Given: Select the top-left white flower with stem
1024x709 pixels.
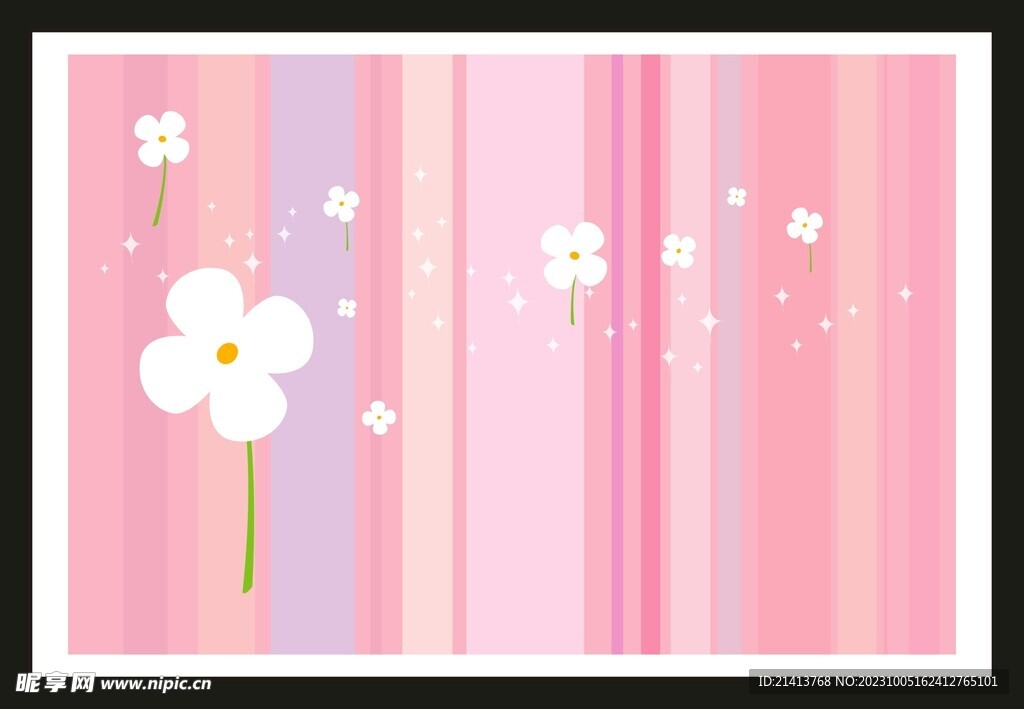Looking at the screenshot, I should point(161,139).
